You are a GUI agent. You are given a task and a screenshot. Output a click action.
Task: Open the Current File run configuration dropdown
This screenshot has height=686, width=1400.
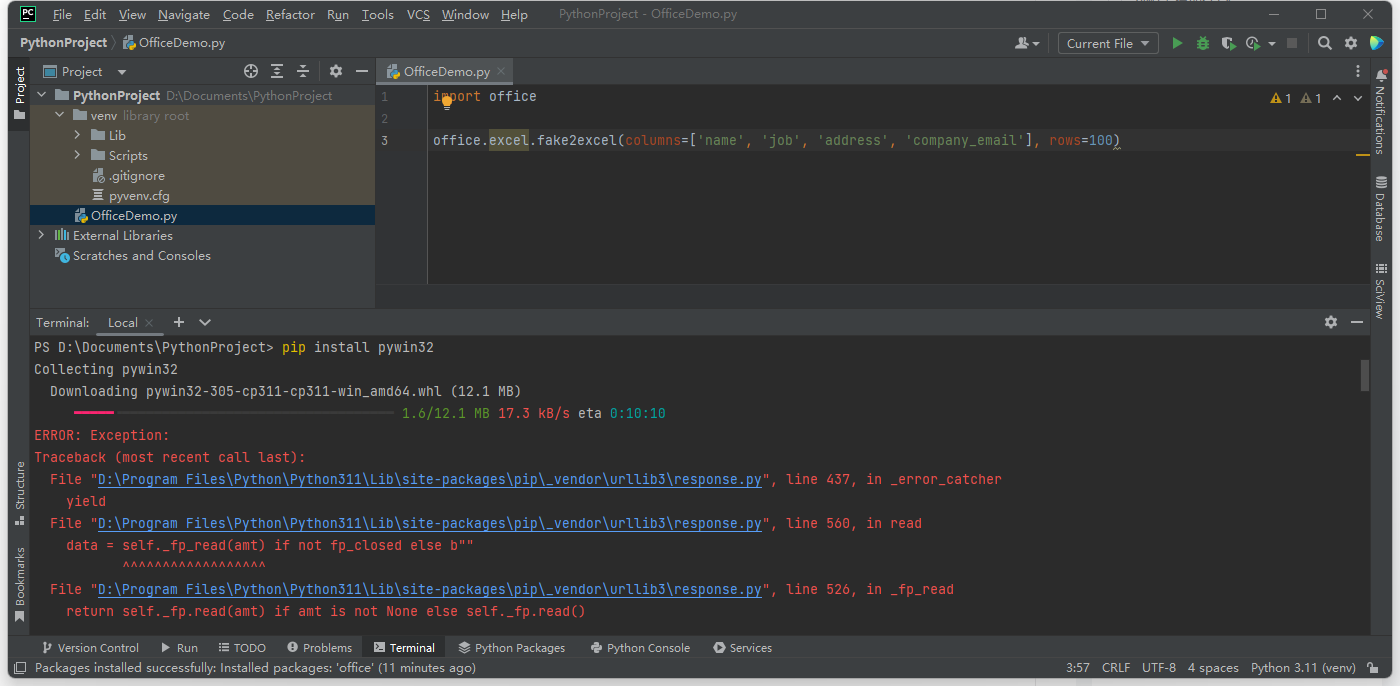pyautogui.click(x=1108, y=43)
